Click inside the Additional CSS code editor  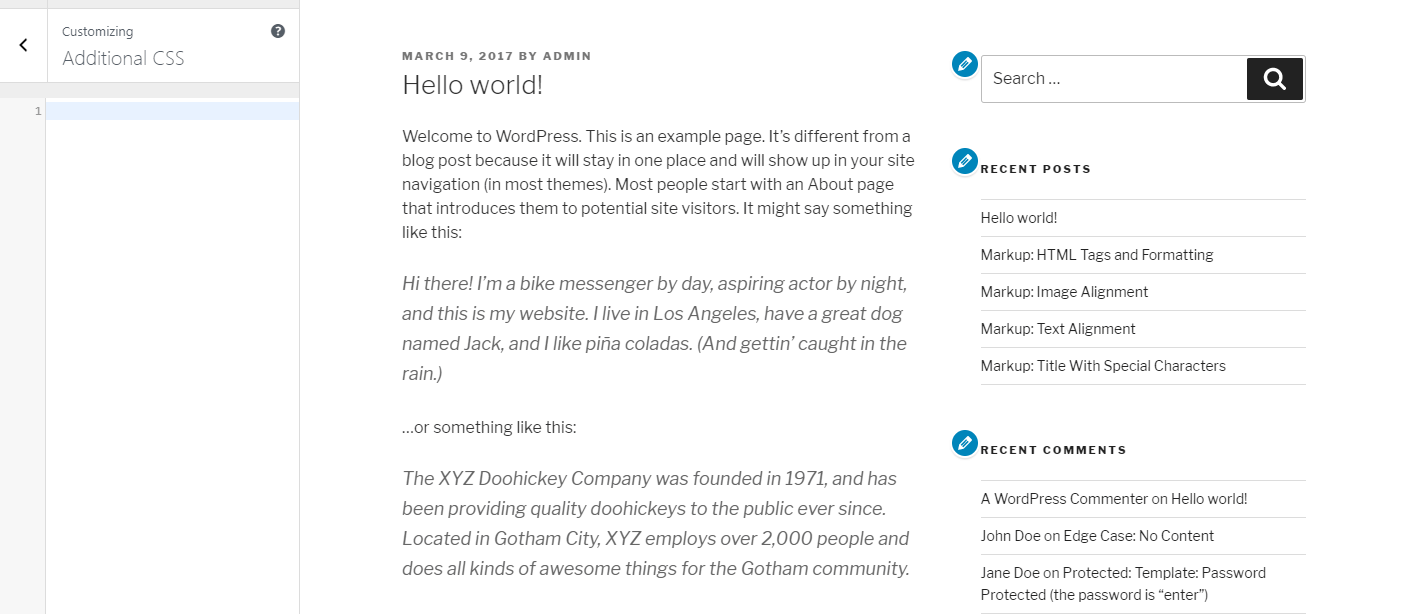tap(170, 110)
